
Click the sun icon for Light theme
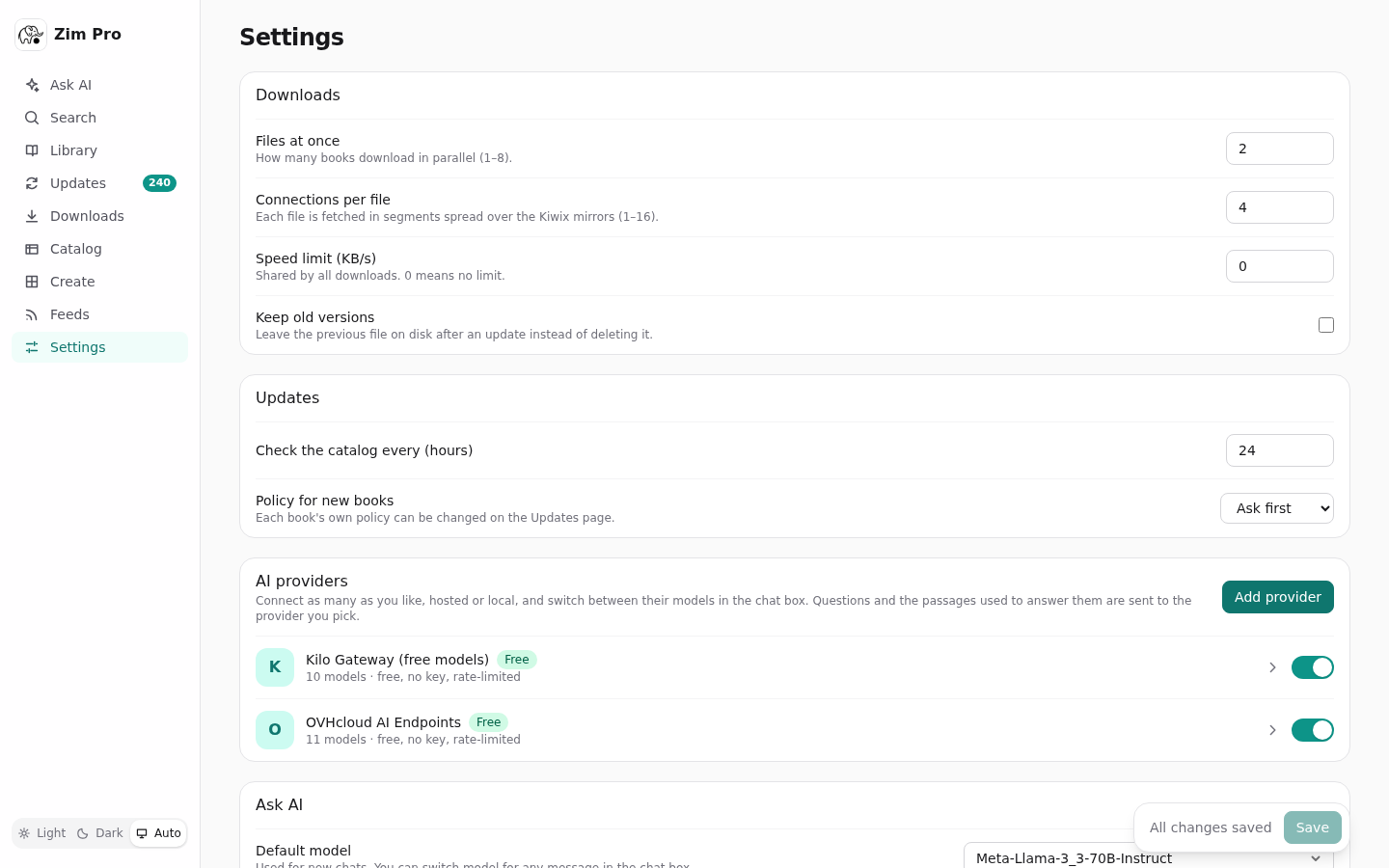24,833
